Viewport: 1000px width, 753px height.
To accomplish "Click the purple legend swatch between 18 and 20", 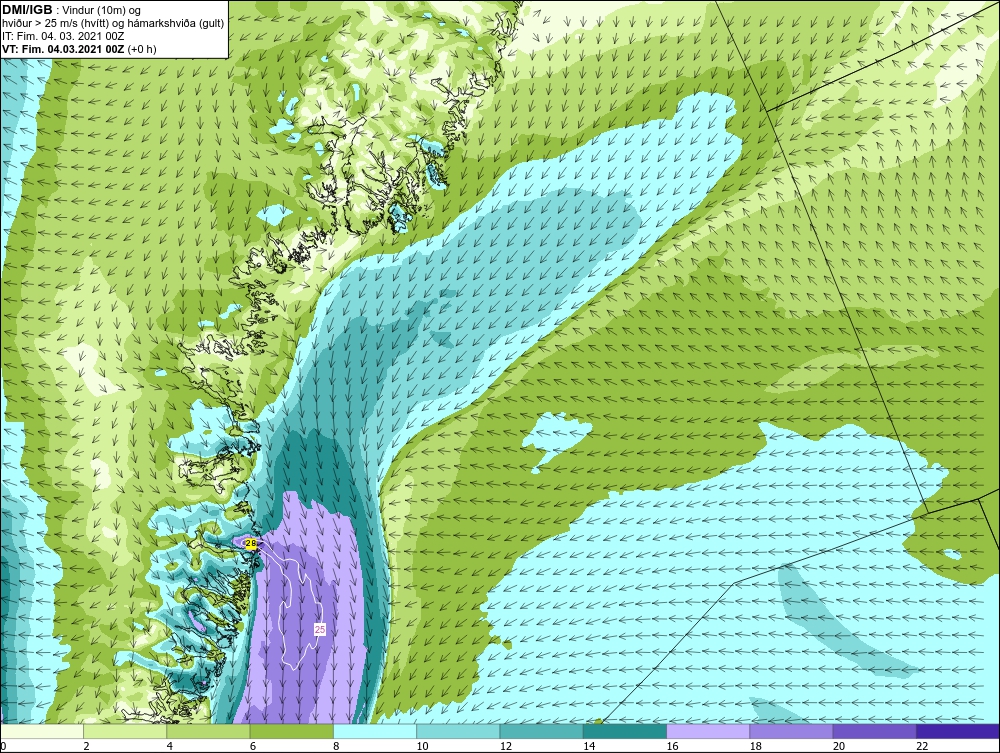I will 791,731.
